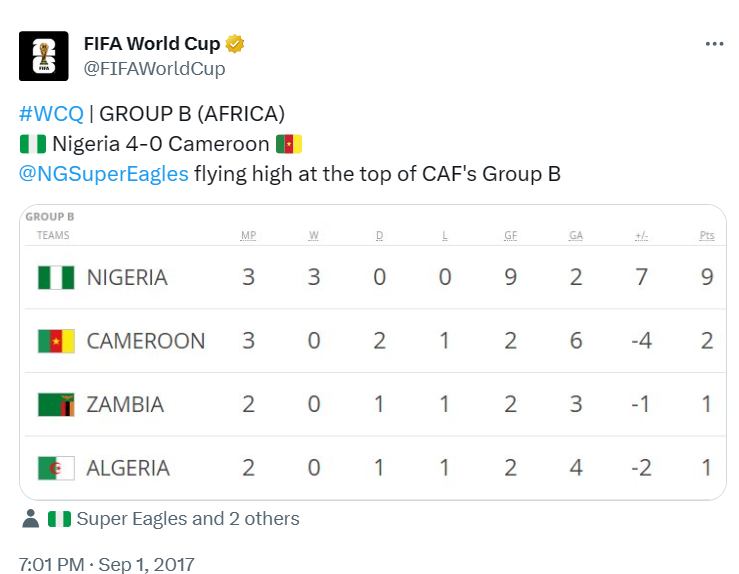This screenshot has width=739, height=574.
Task: Open tagged accounts Super Eagles and 2 others
Action: (x=187, y=518)
